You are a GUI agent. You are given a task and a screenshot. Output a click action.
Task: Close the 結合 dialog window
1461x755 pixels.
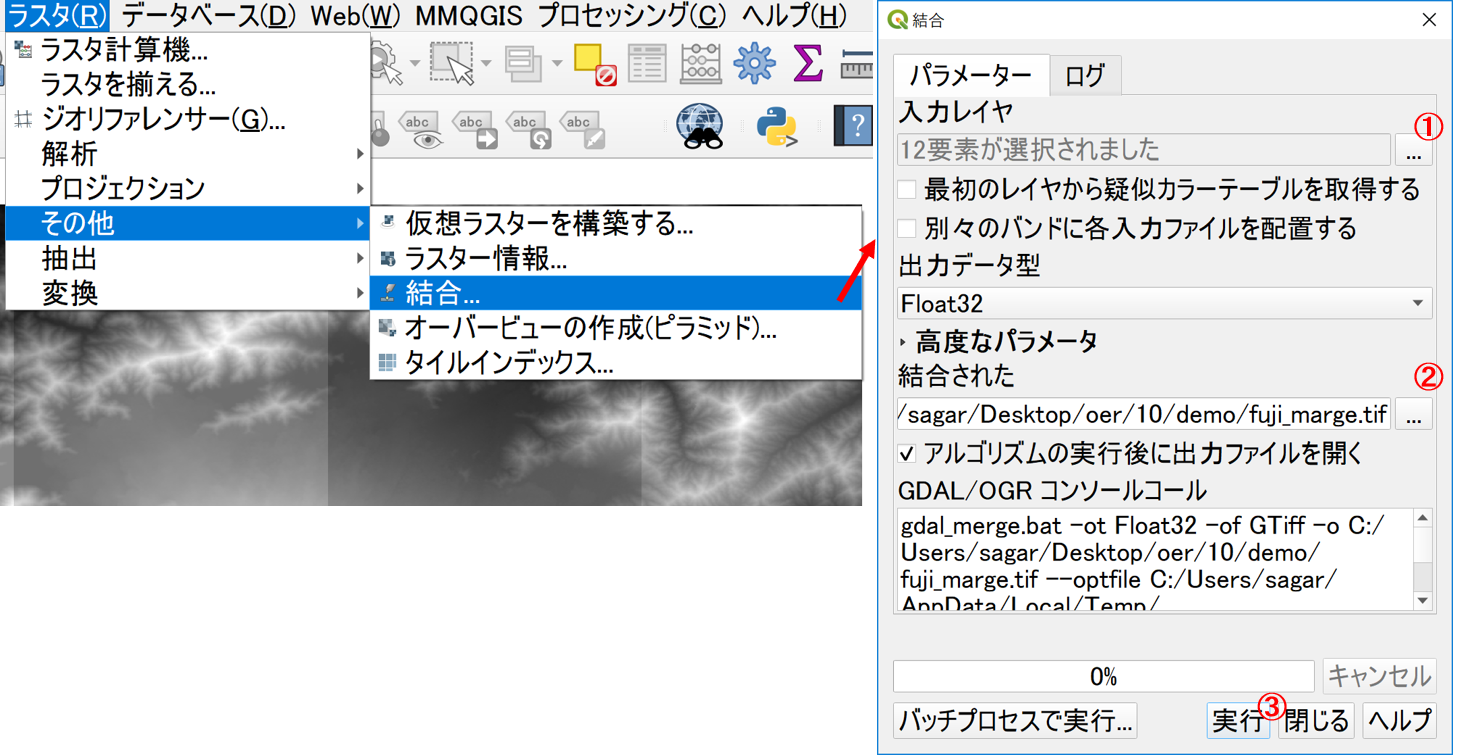coord(1429,20)
